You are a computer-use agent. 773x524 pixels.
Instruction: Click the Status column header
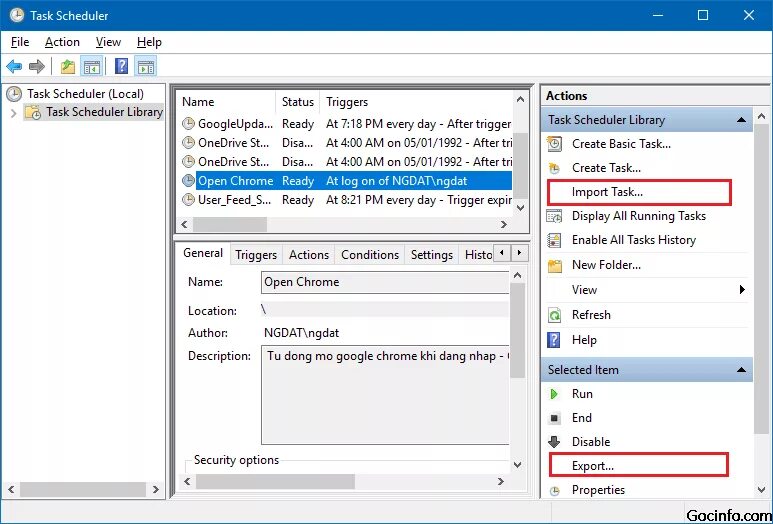coord(298,102)
